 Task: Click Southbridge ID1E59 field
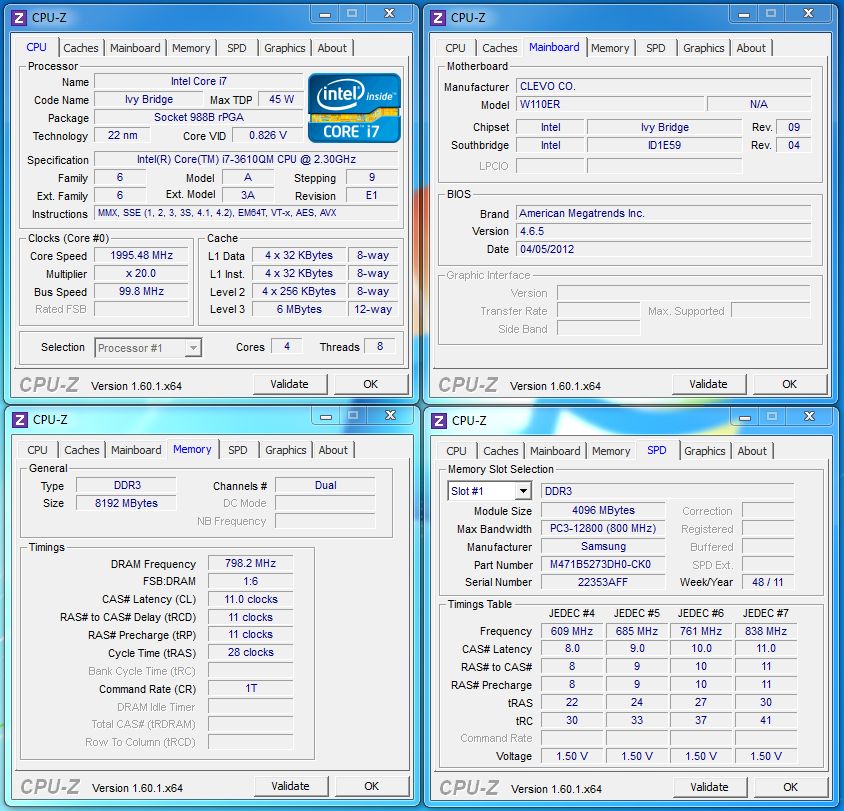(x=665, y=145)
